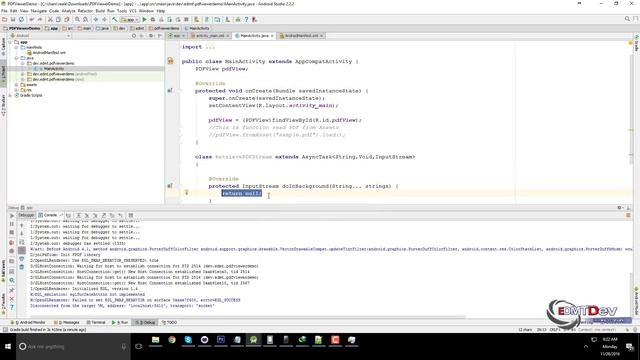Image resolution: width=640 pixels, height=360 pixels.
Task: Click the Save All disk icon
Action: (x=13, y=20)
